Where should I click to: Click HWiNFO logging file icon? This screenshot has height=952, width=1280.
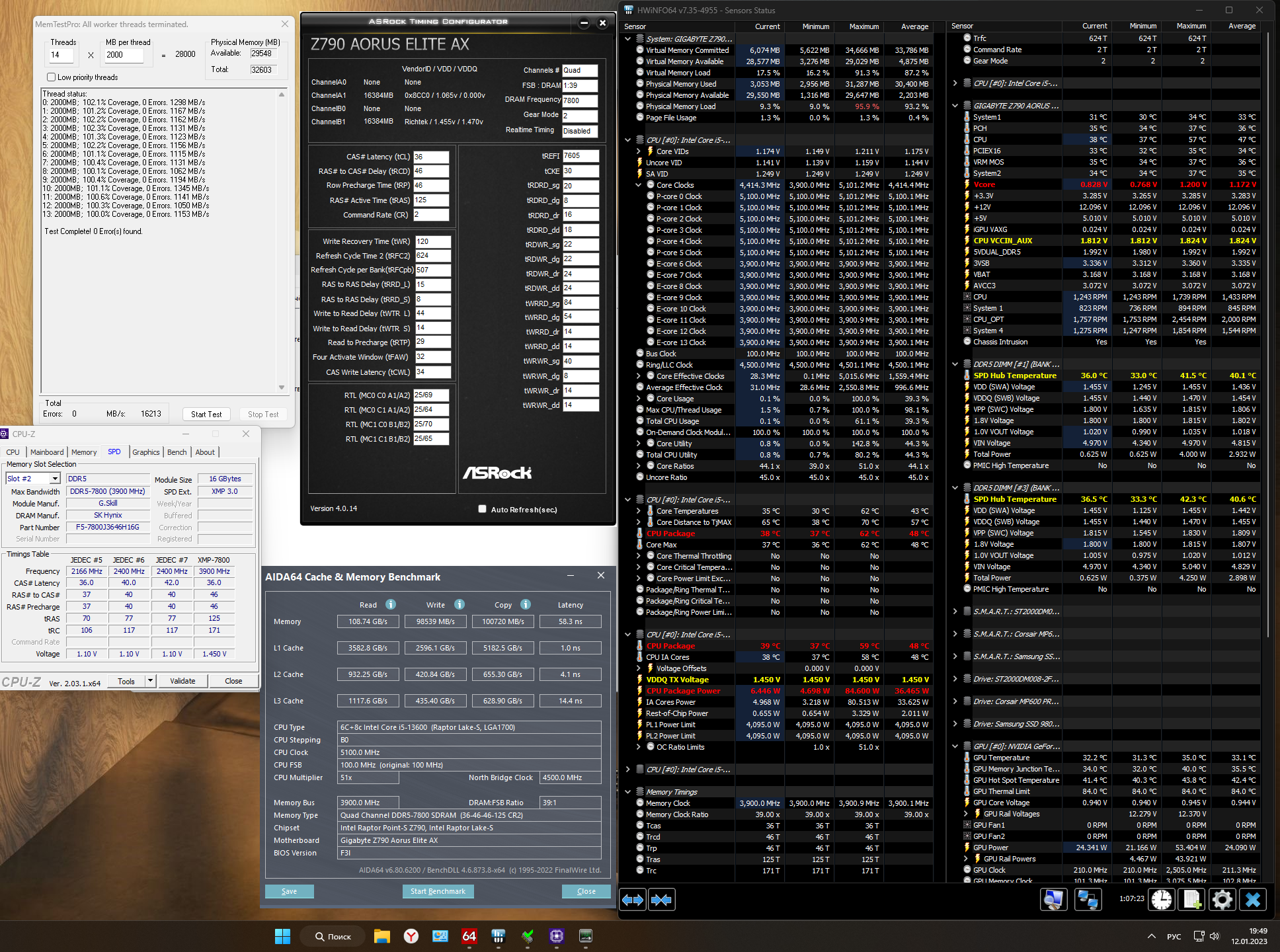click(x=1192, y=900)
